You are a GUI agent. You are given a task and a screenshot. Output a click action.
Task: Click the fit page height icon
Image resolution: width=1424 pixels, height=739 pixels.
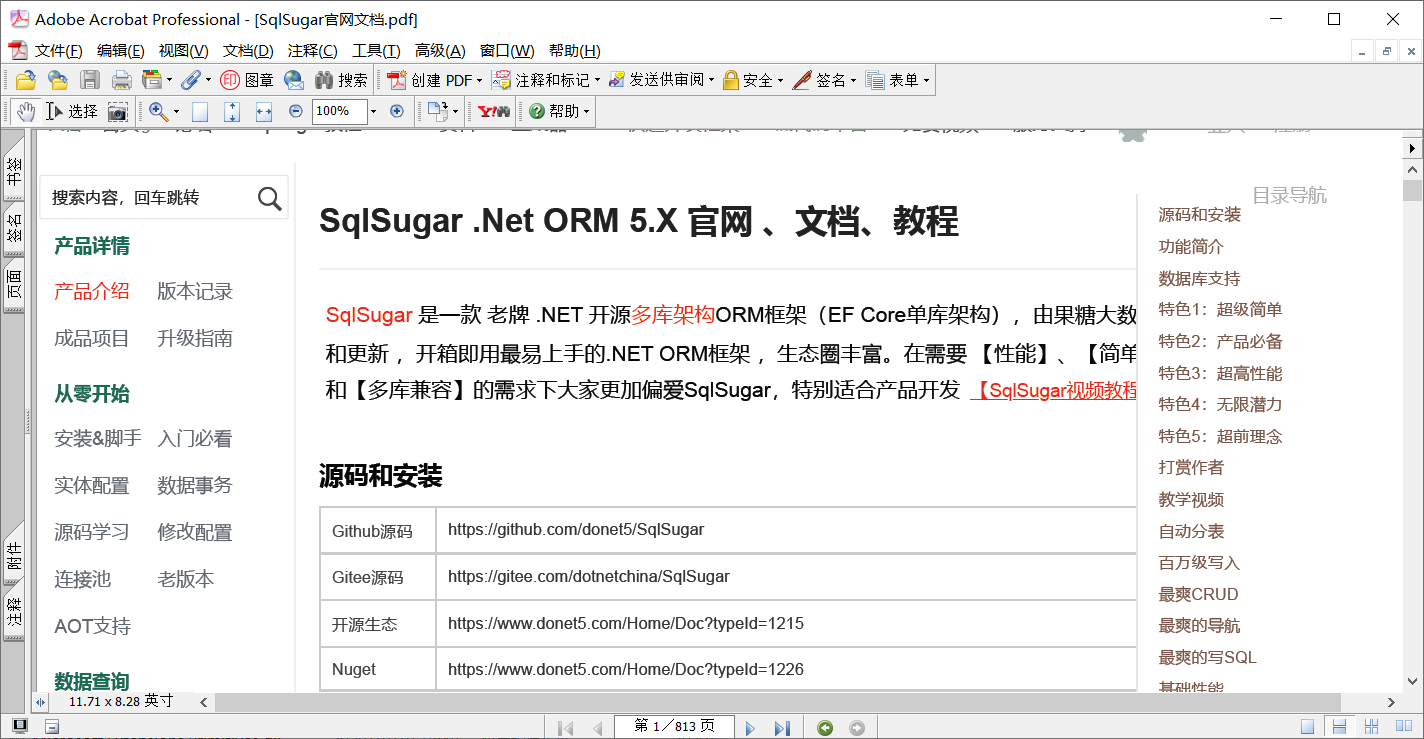232,111
